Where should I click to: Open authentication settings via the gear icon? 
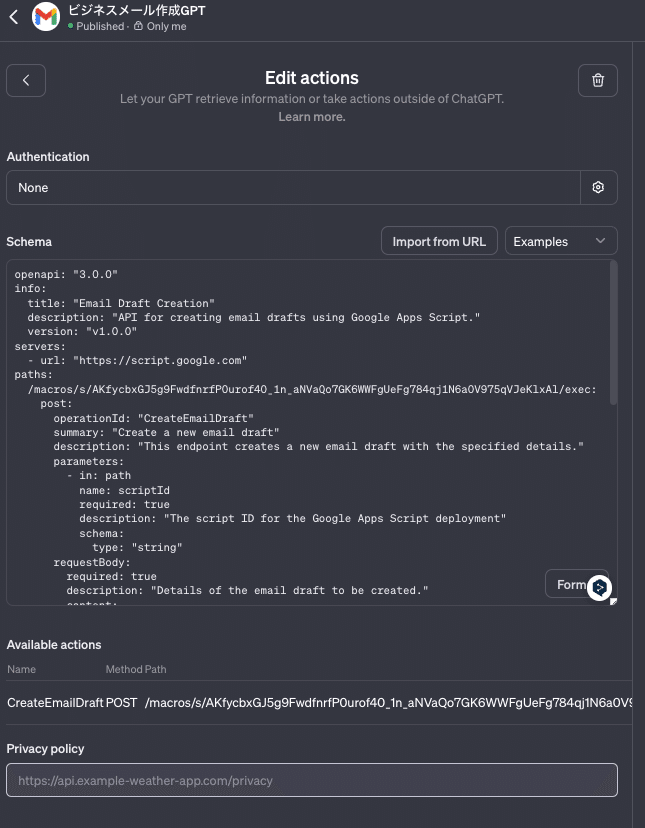[x=598, y=187]
